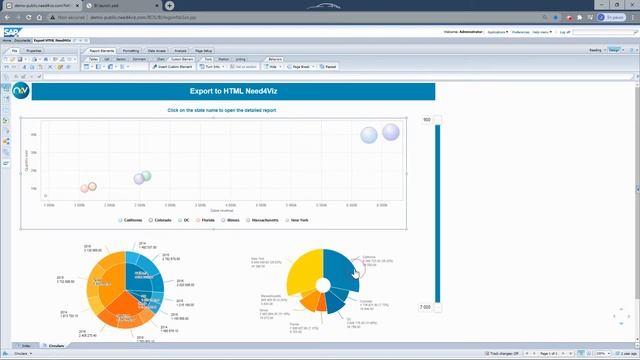Click the Insert Custom Element button
The image size is (640, 360).
pyautogui.click(x=172, y=67)
